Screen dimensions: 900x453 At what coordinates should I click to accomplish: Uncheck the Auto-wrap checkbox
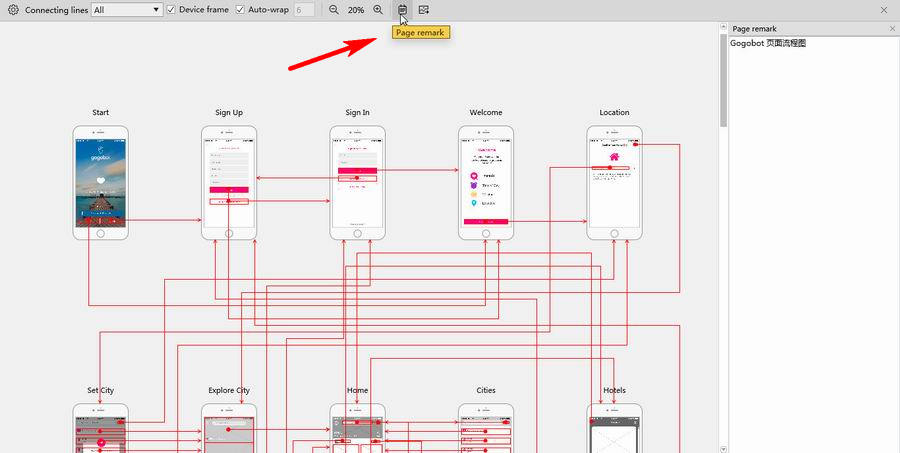(x=240, y=10)
